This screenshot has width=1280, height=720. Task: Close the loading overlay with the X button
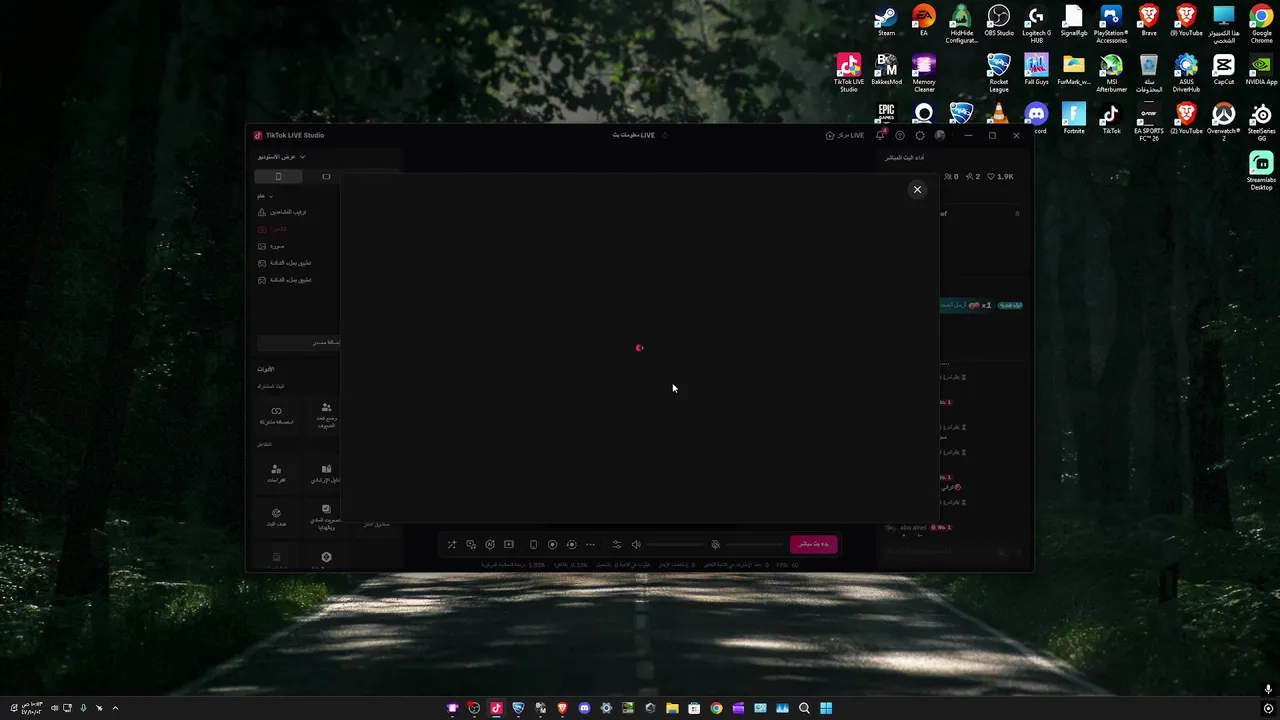917,189
